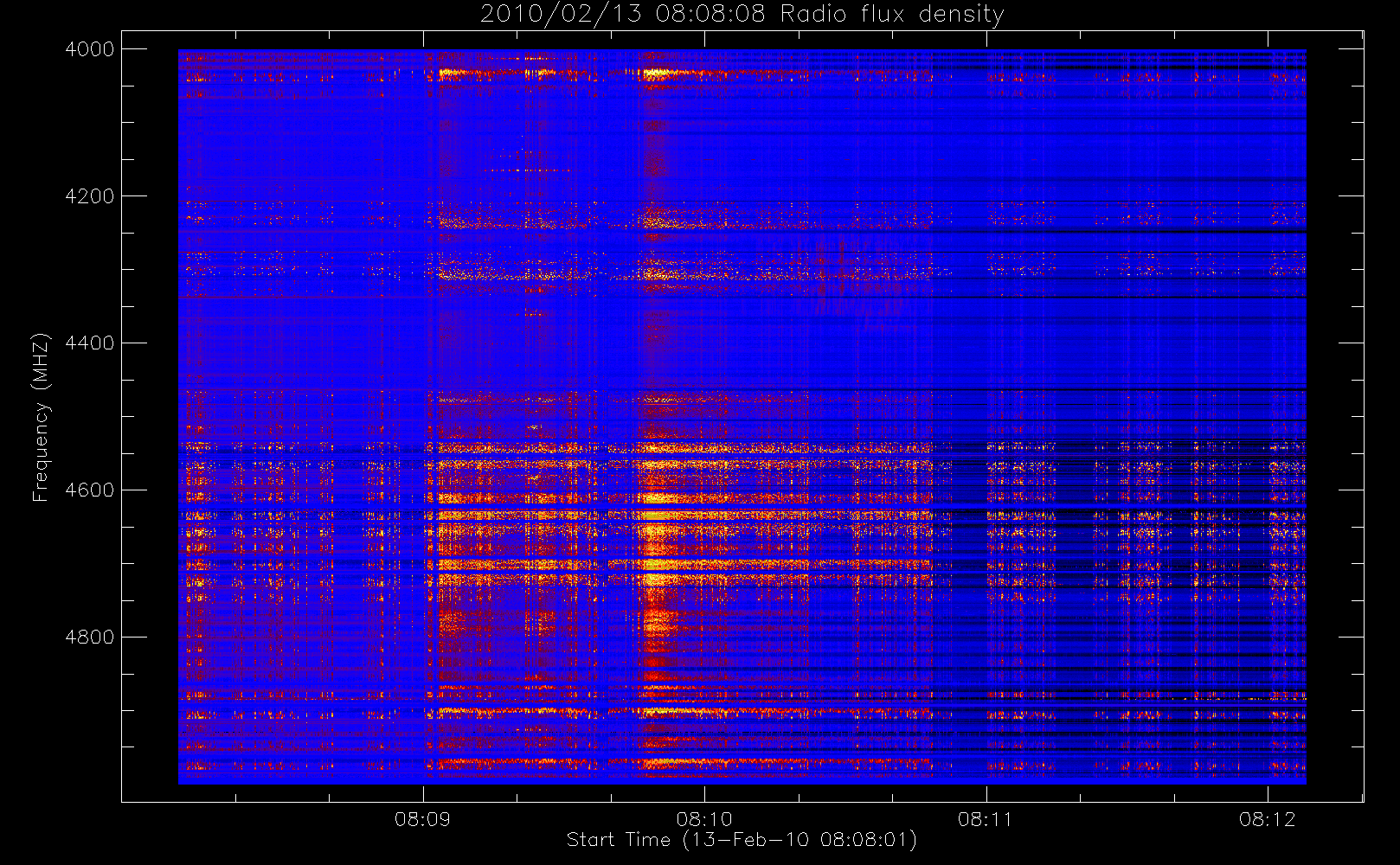Image resolution: width=1400 pixels, height=865 pixels.
Task: Click the 4600 frequency tick label
Action: coord(90,490)
